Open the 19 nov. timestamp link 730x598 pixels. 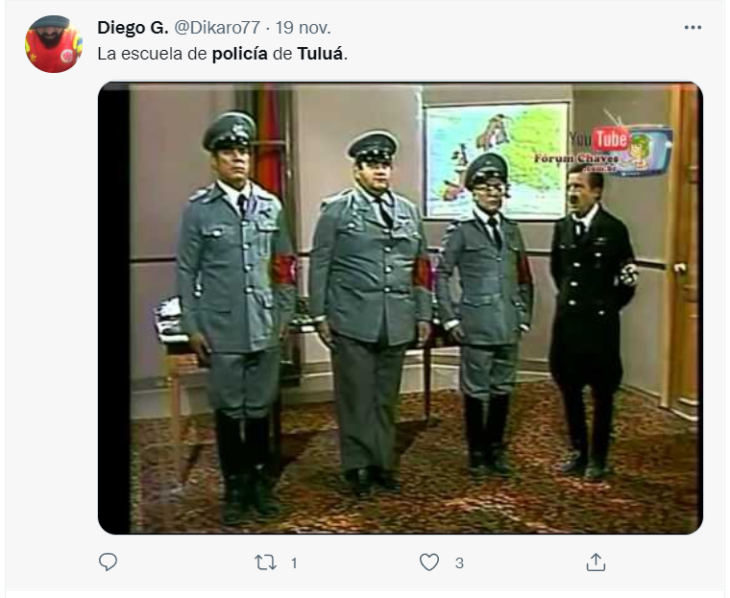coord(303,28)
